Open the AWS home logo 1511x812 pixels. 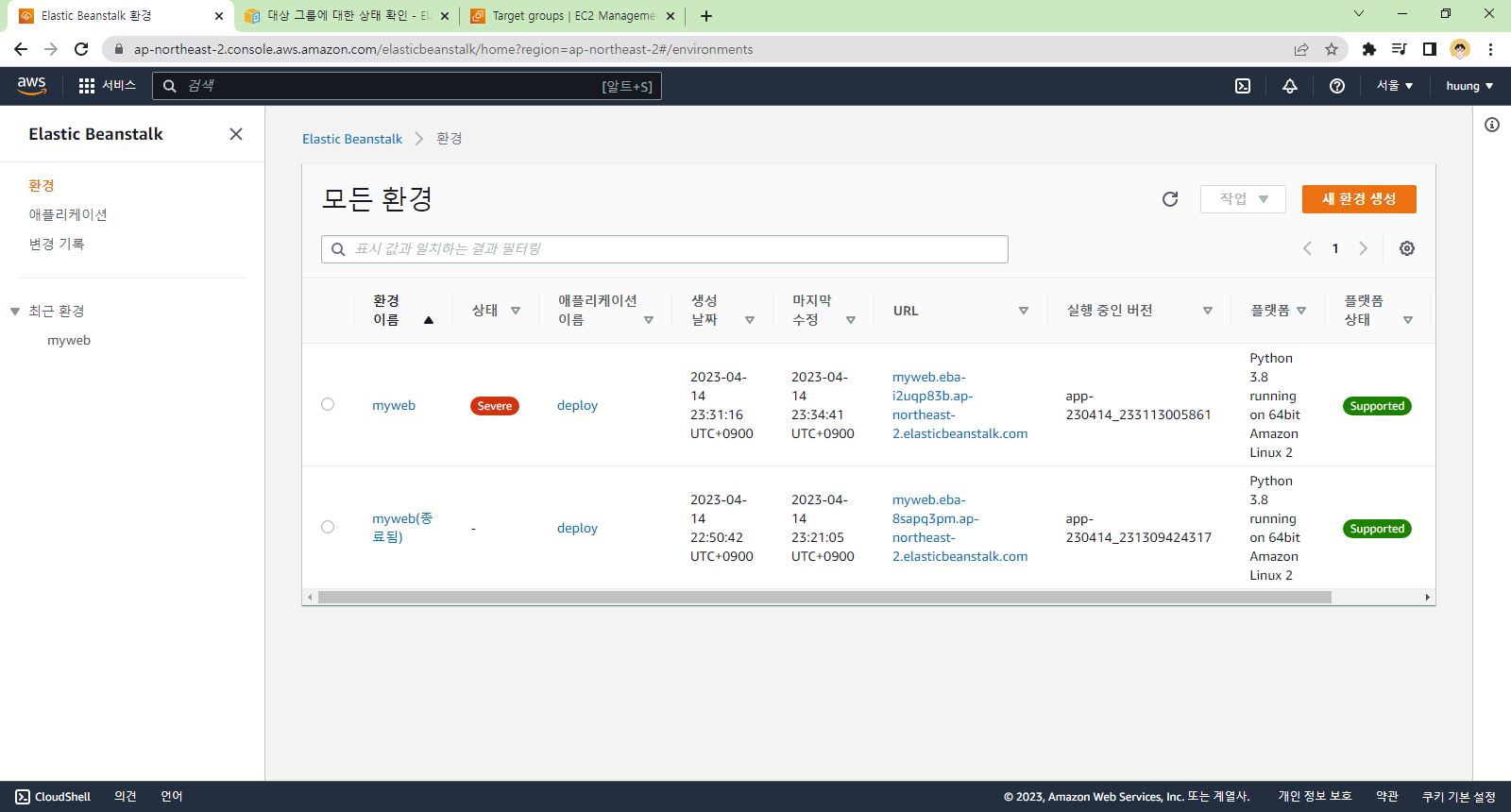[x=31, y=85]
